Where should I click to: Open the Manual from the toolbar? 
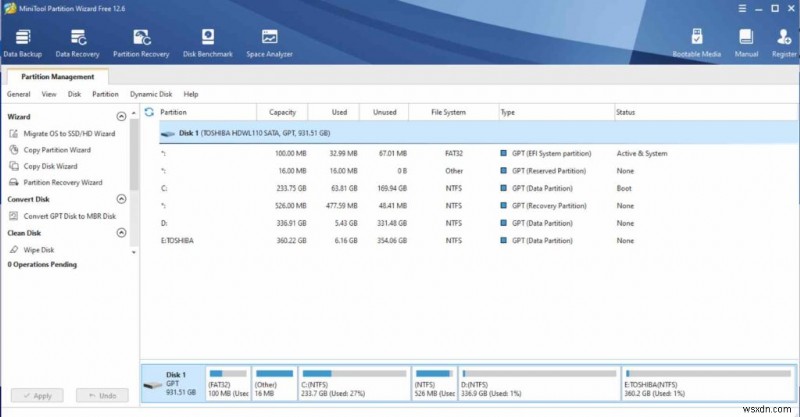click(x=745, y=42)
